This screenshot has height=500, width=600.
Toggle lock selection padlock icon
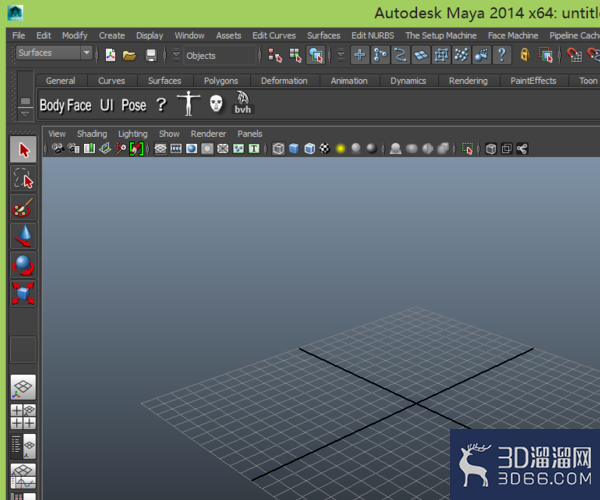coord(525,55)
